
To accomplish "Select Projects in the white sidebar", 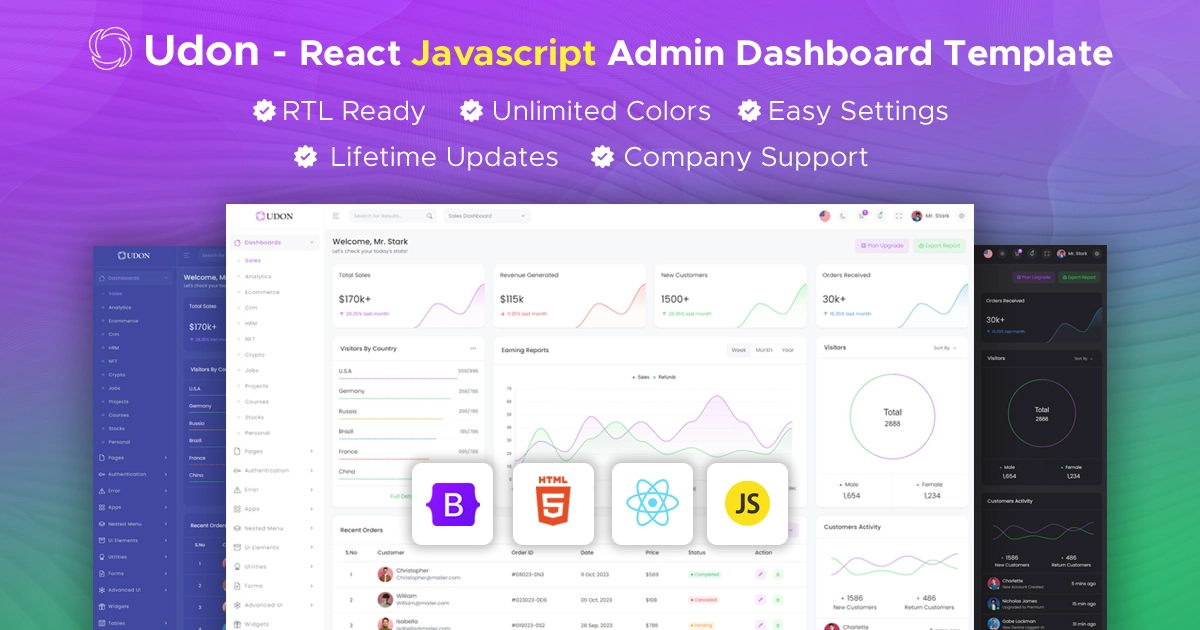I will click(257, 386).
